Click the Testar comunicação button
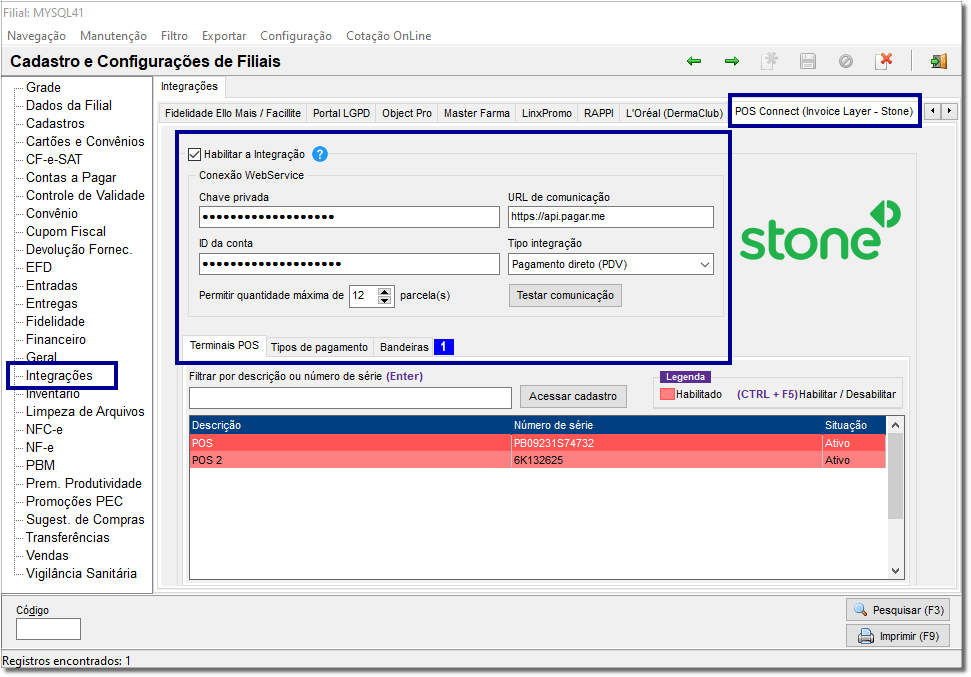Viewport: 971px width, 677px height. [x=565, y=295]
